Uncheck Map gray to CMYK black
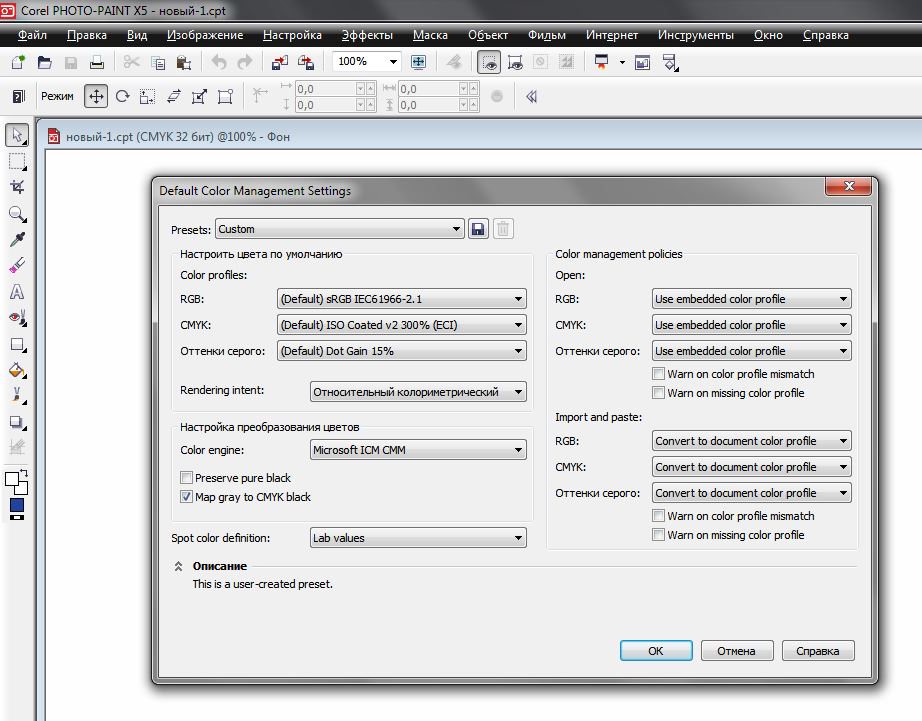 (x=186, y=496)
